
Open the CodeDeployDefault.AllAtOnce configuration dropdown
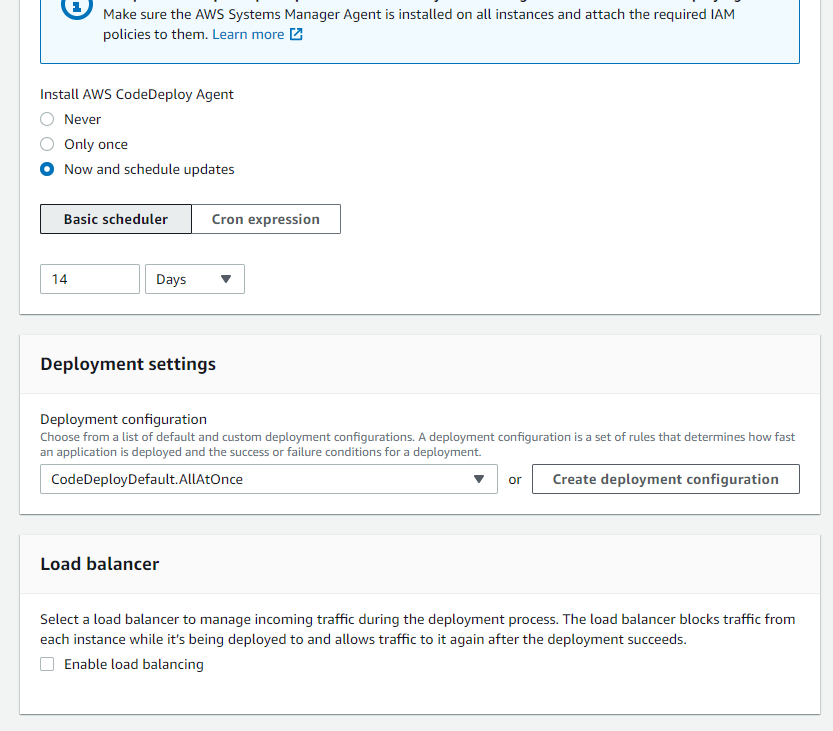click(269, 479)
